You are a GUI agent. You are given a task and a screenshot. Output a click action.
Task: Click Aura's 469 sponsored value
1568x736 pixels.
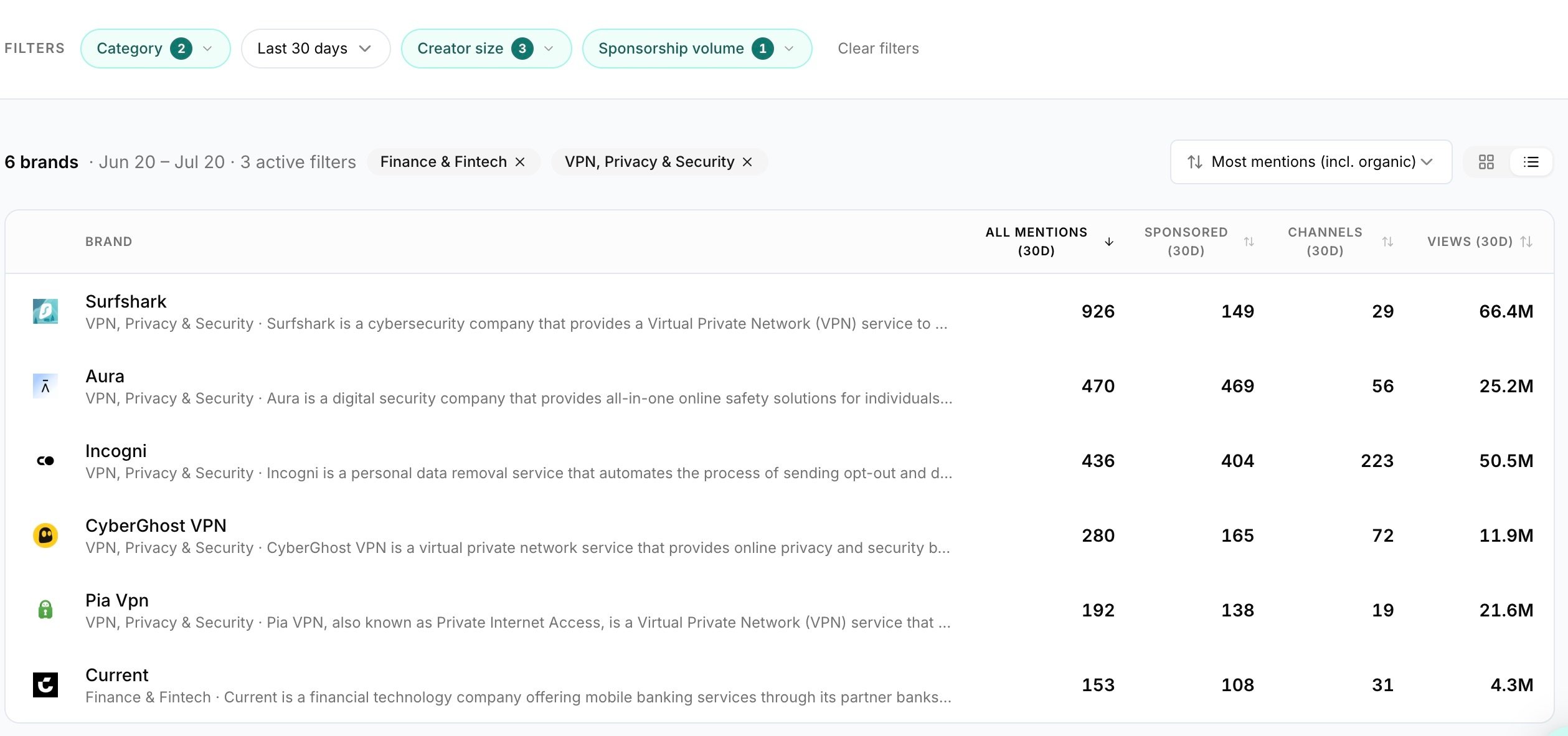click(1237, 386)
